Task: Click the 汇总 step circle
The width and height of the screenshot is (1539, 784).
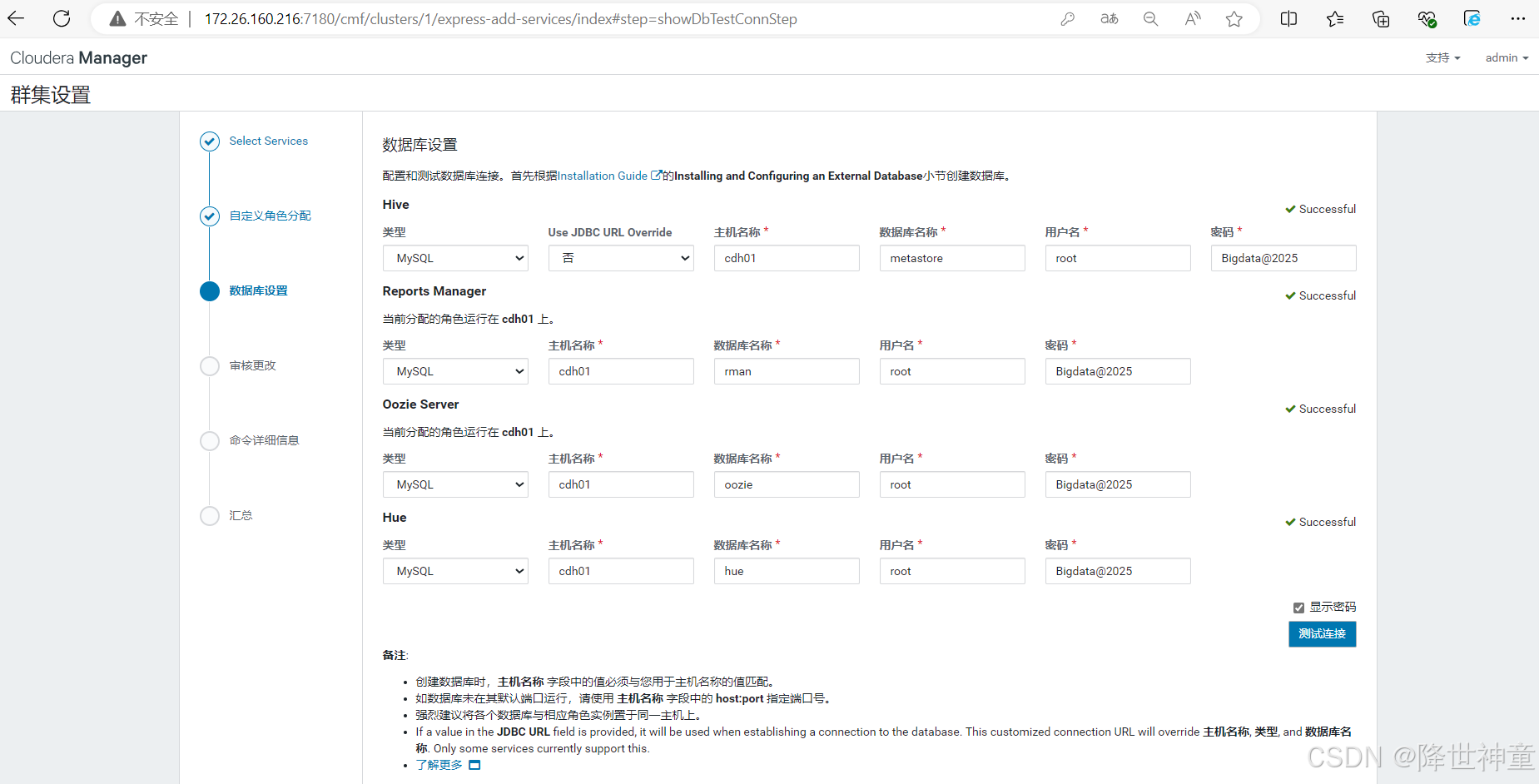Action: click(210, 516)
